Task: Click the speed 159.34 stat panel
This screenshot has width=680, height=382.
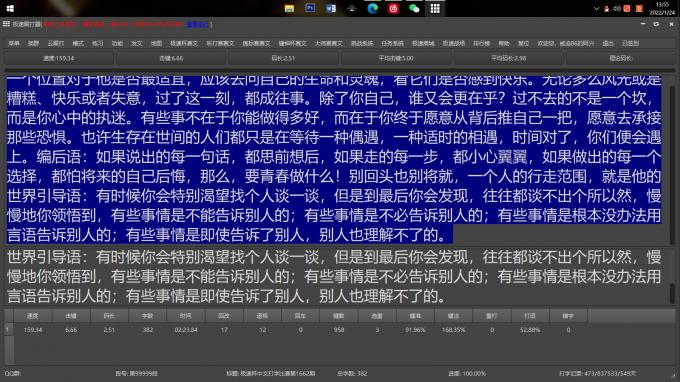Action: click(59, 58)
